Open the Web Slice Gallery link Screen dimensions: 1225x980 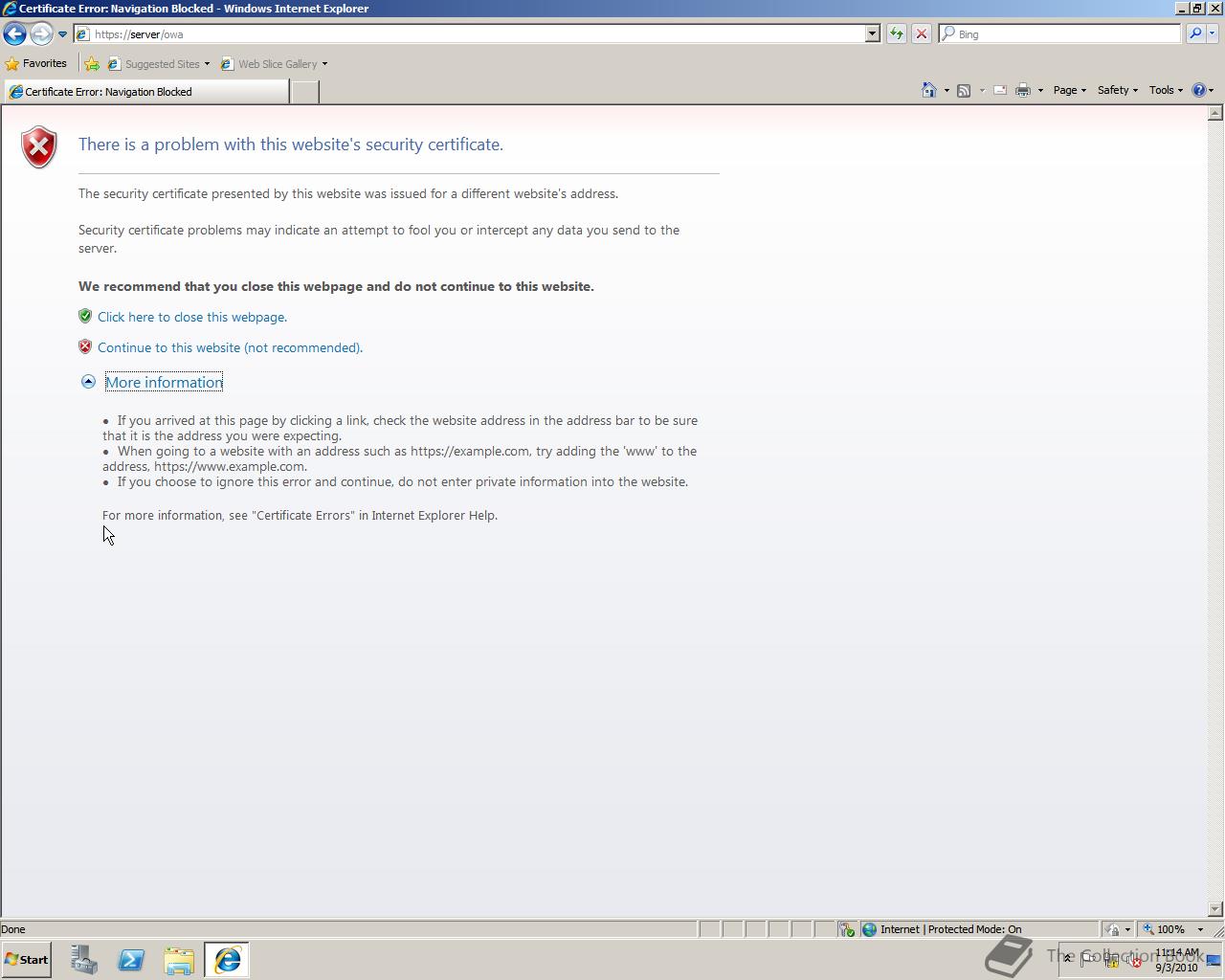coord(274,64)
